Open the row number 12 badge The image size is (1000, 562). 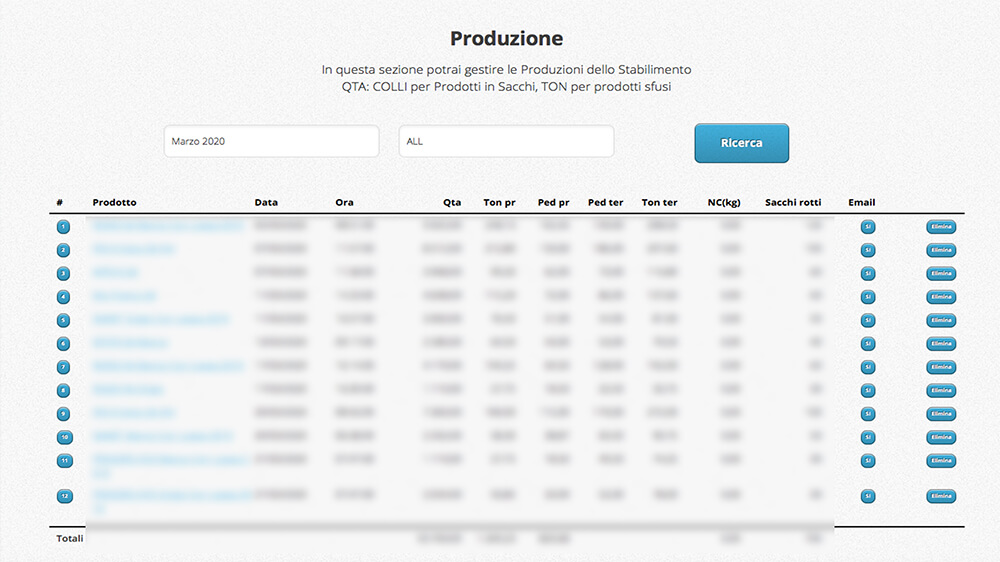(64, 496)
